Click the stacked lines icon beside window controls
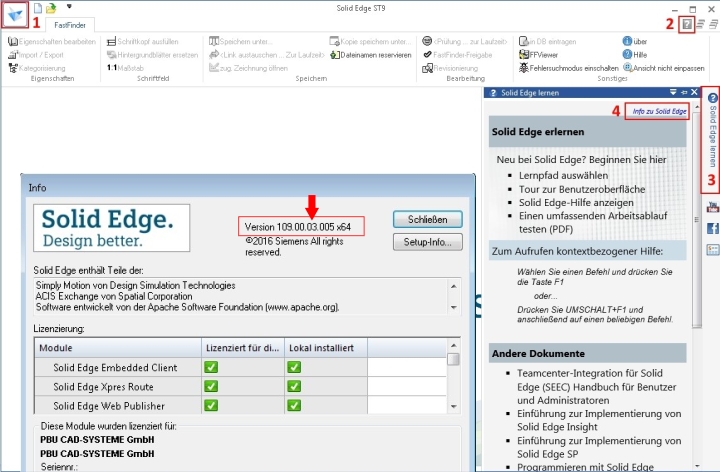Screen dimensions: 720x472 pyautogui.click(x=713, y=24)
